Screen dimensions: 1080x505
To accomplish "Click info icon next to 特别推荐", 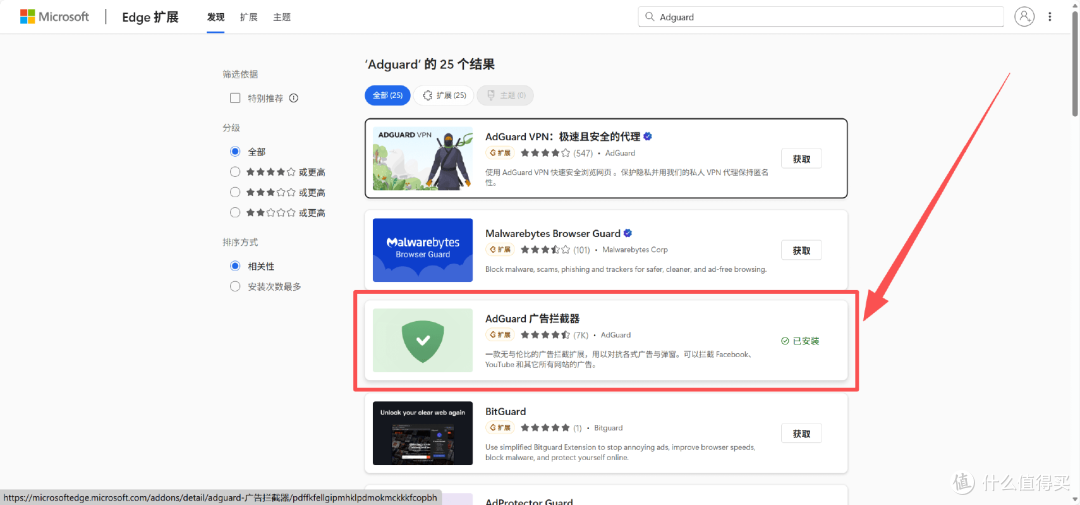I will point(293,98).
